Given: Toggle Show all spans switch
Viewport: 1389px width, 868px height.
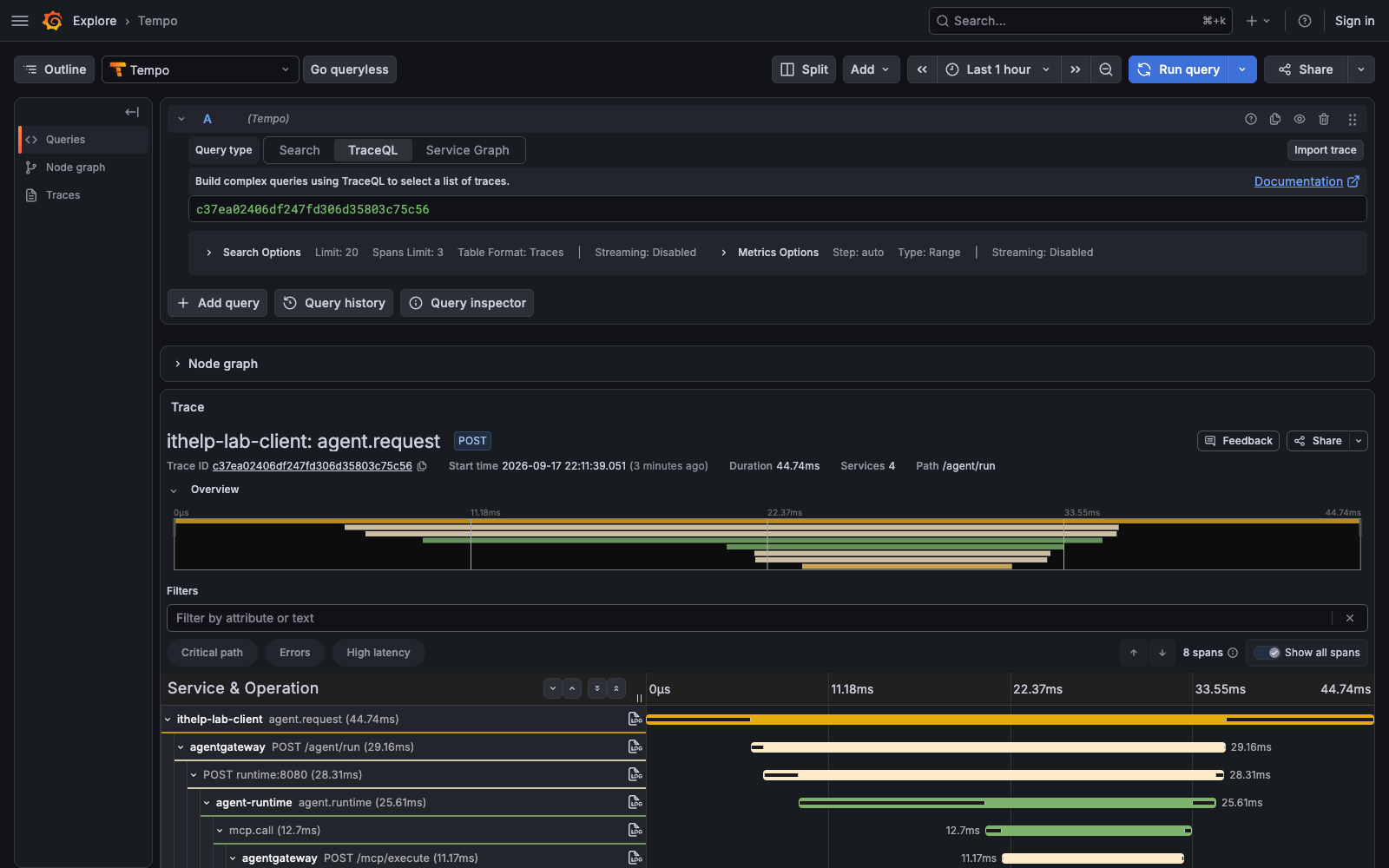Looking at the screenshot, I should click(1267, 653).
